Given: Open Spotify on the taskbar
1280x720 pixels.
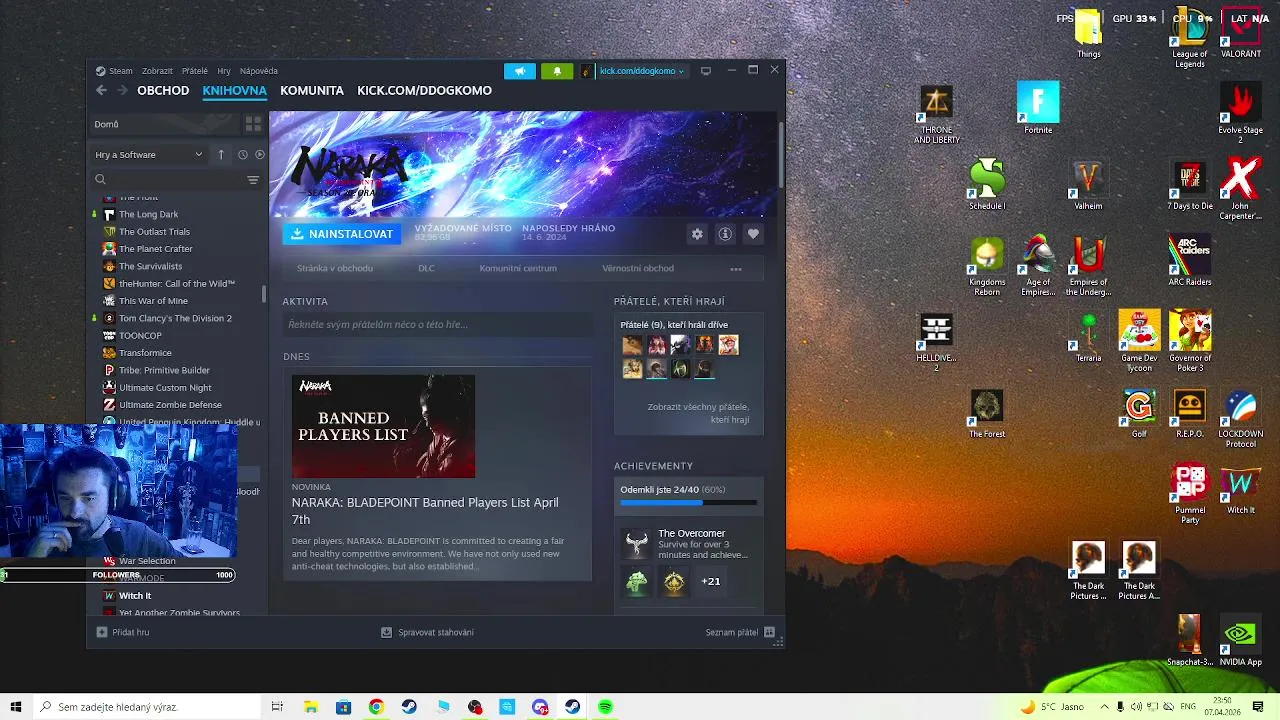Looking at the screenshot, I should coord(605,707).
